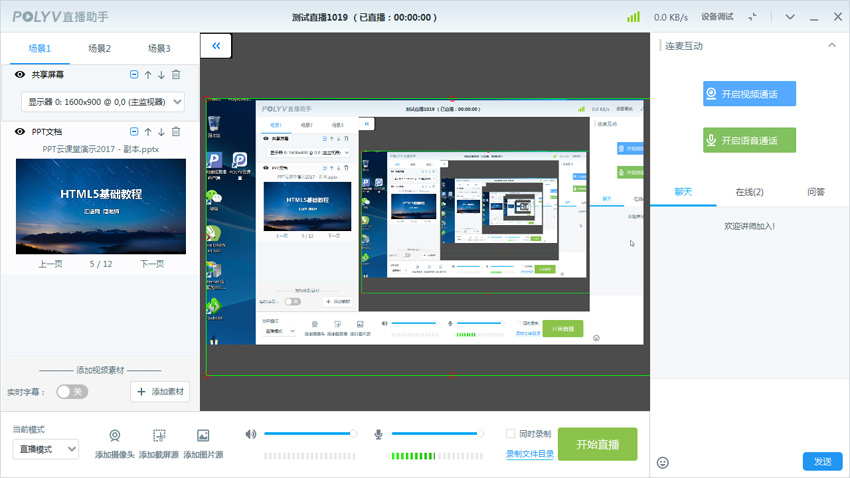Enable the 同时录制 checkbox
The width and height of the screenshot is (850, 478).
point(510,434)
